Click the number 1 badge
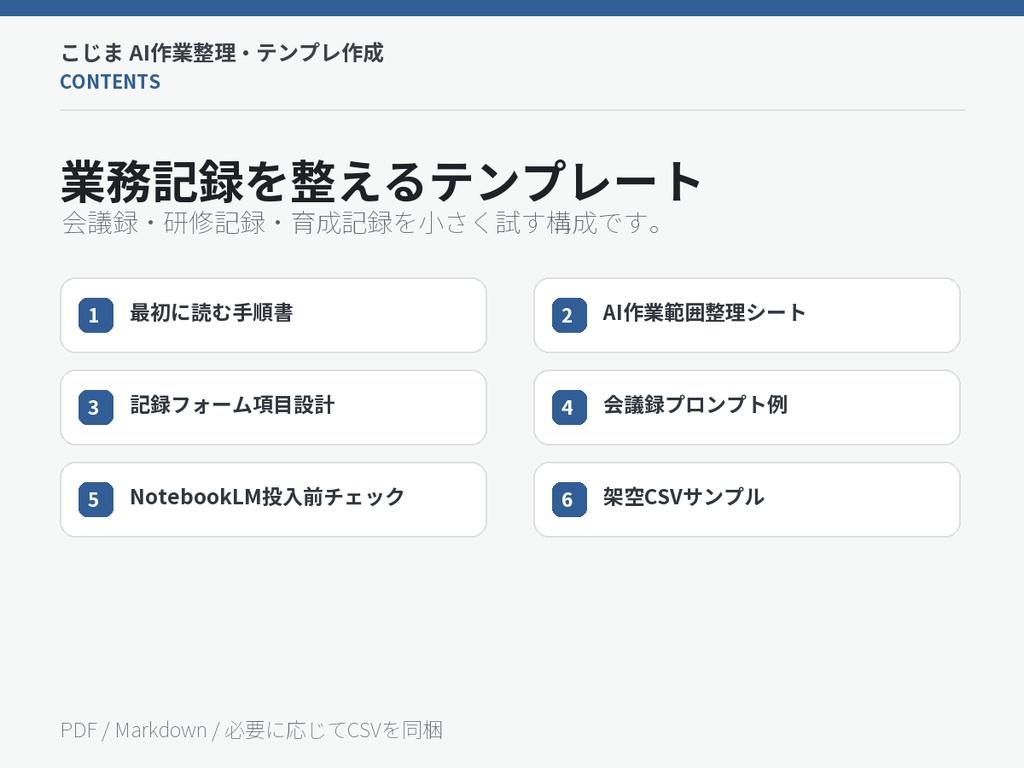 (x=95, y=315)
